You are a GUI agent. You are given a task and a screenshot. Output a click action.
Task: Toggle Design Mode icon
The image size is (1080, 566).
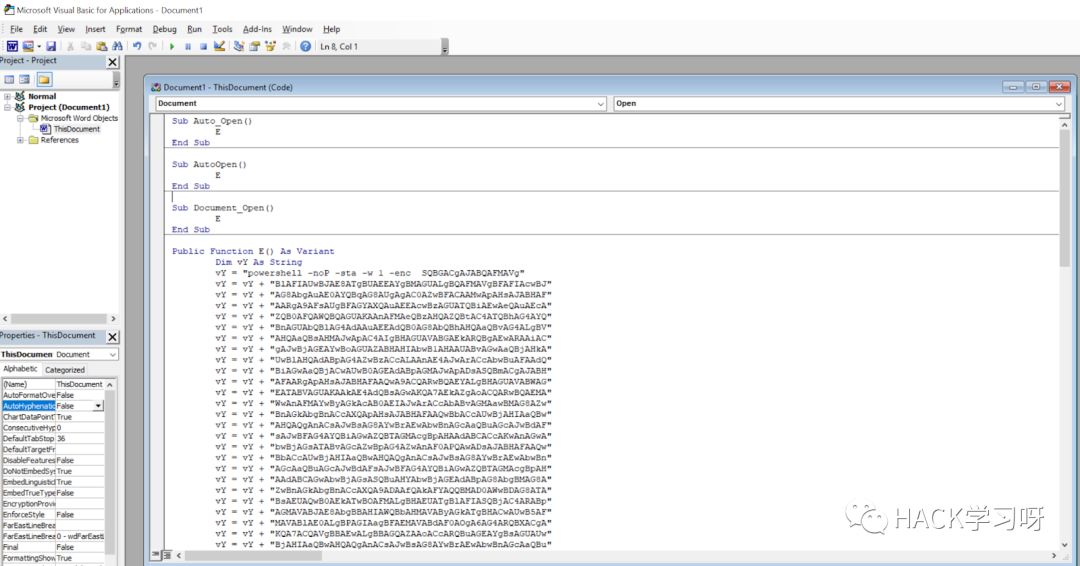click(219, 46)
